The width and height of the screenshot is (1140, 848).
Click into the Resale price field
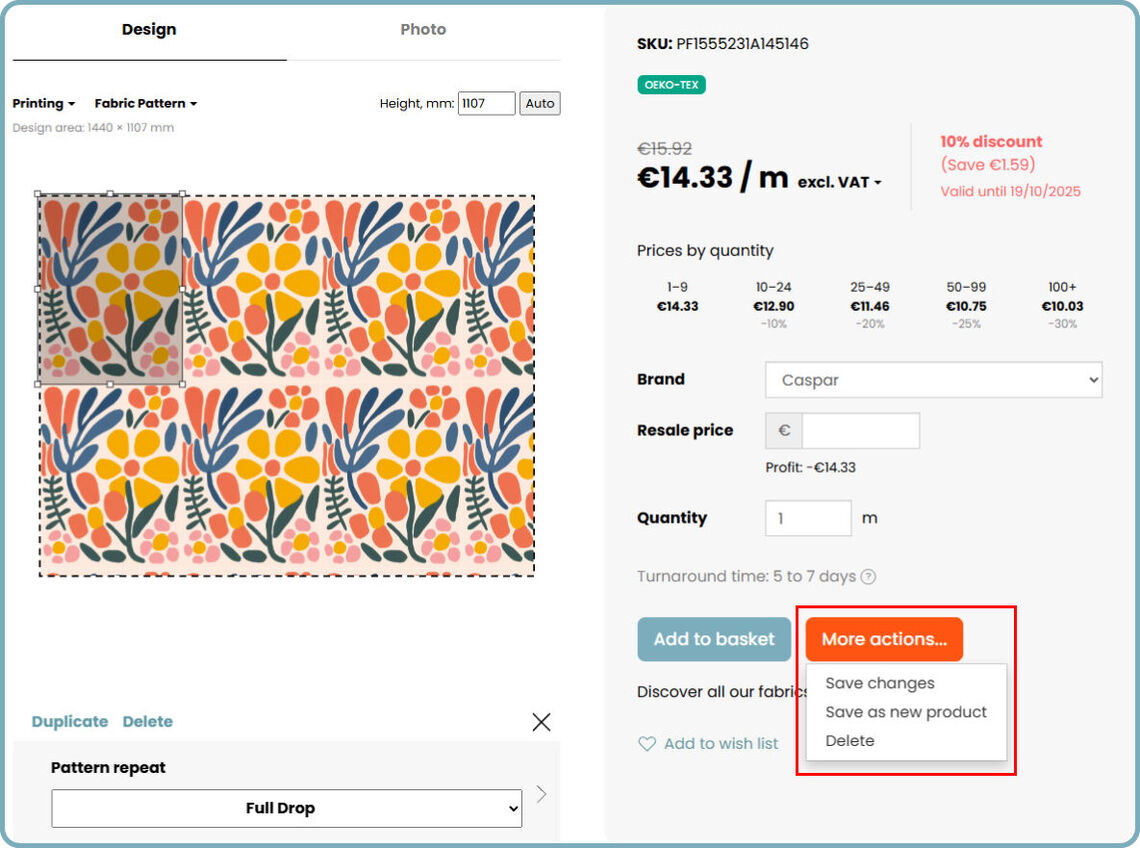click(x=860, y=431)
